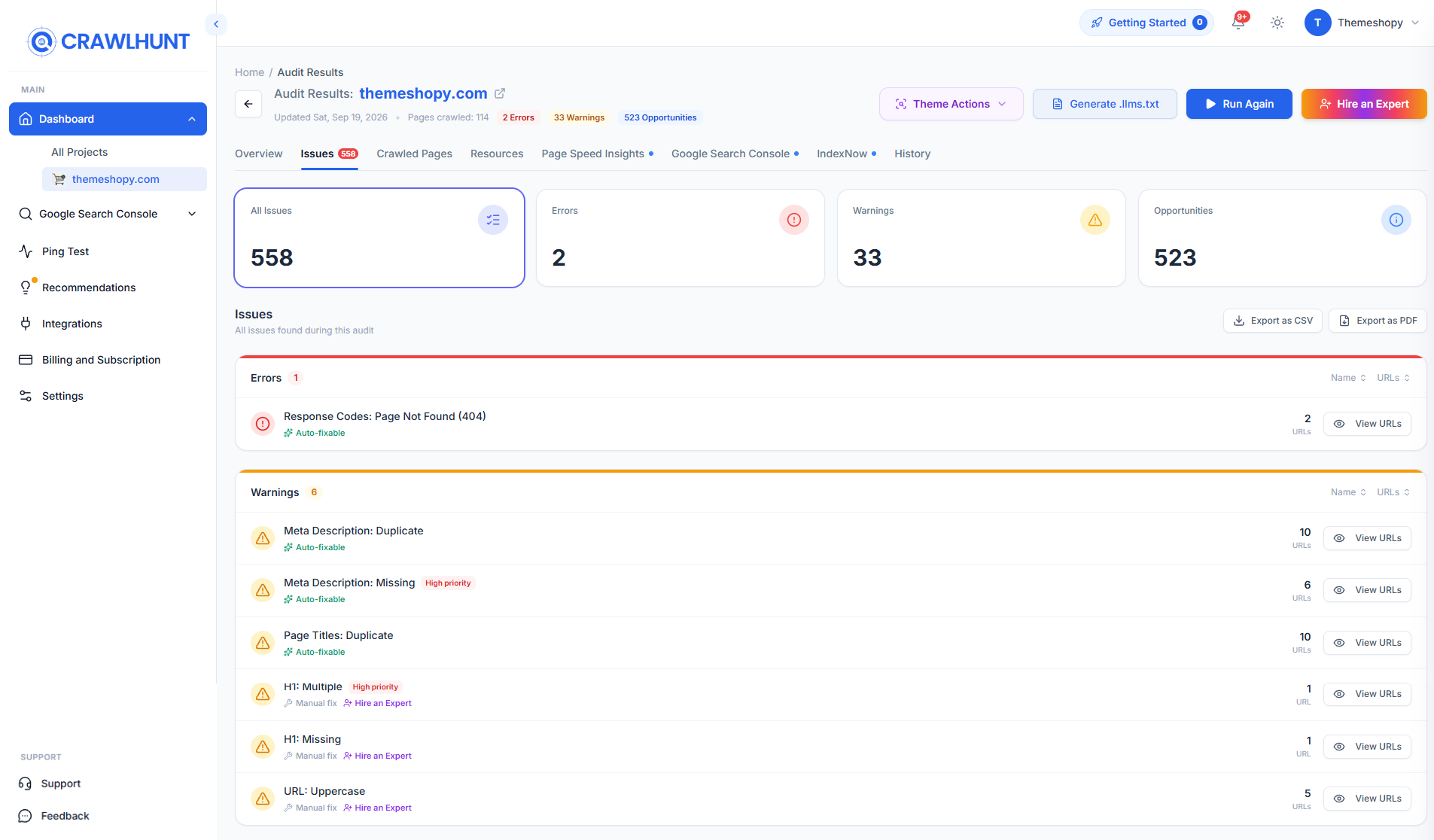Click warning icon for URL: Uppercase
Viewport: 1434px width, 840px height.
(263, 799)
